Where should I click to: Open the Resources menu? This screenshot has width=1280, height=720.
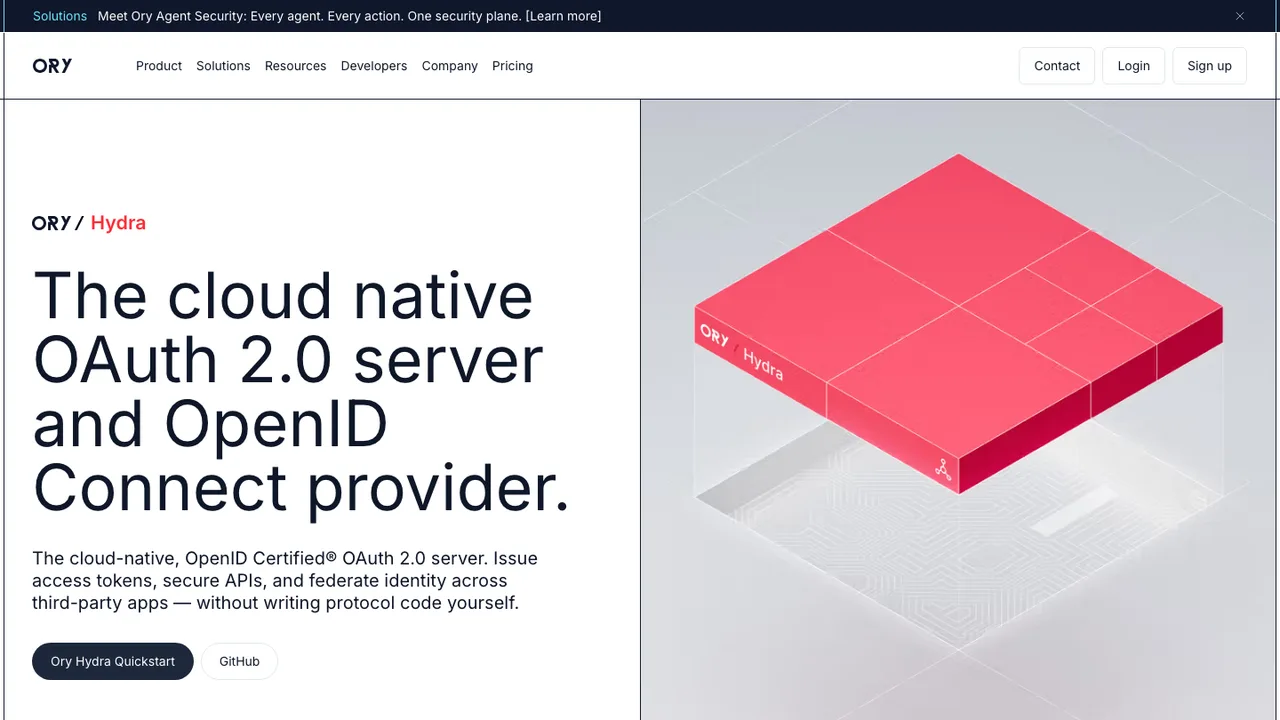pos(295,66)
